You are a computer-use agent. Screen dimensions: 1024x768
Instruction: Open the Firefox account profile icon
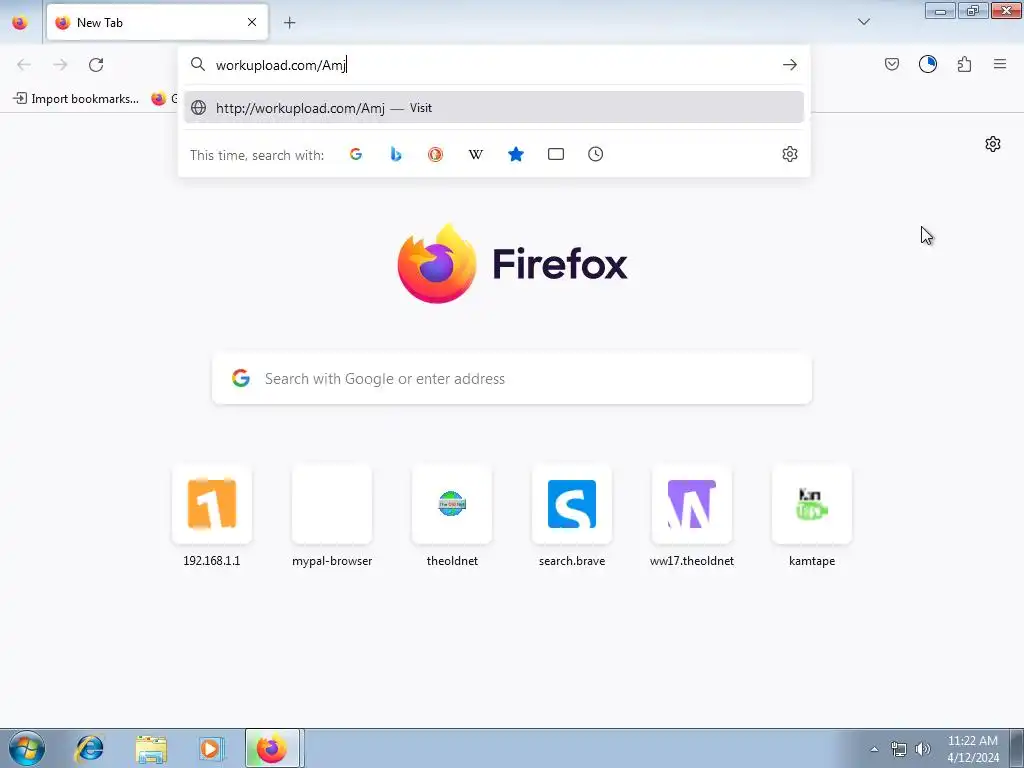[927, 64]
